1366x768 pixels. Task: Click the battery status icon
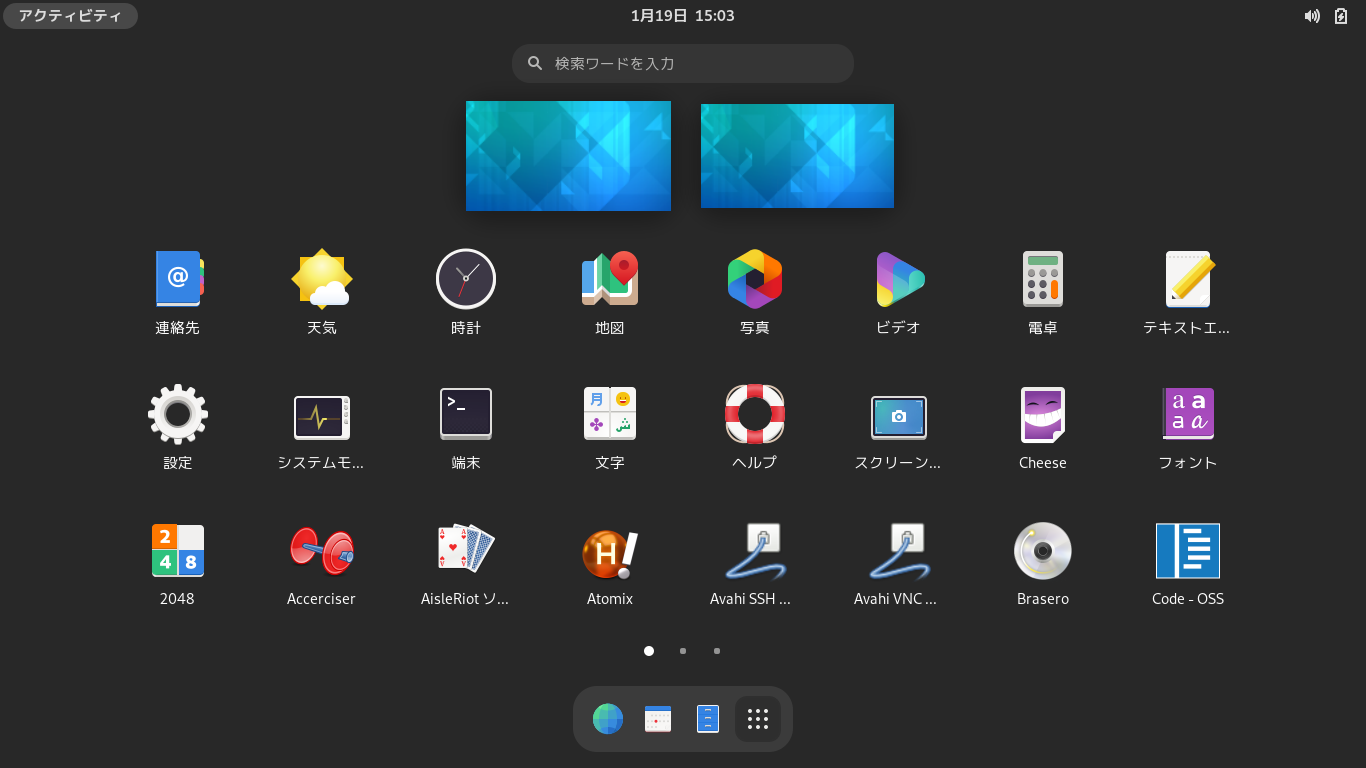(1342, 16)
